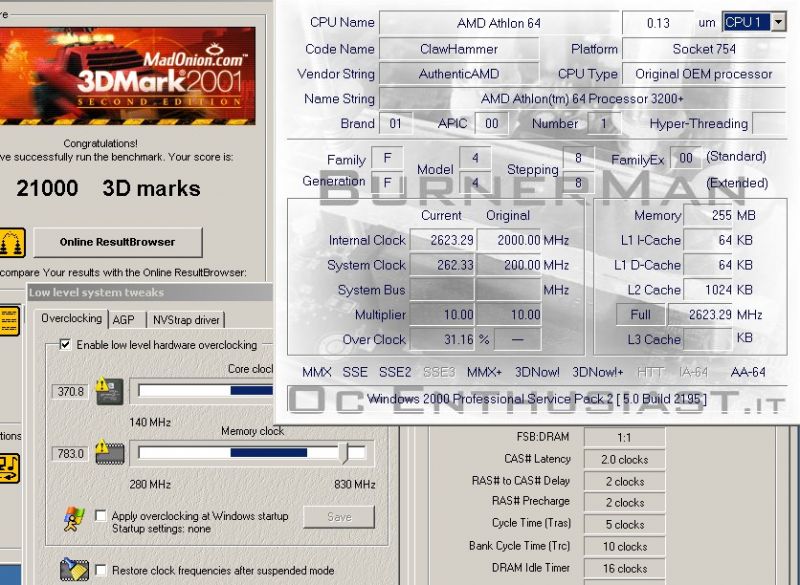Switch to the Overclocking tab
The image size is (800, 585).
71,318
